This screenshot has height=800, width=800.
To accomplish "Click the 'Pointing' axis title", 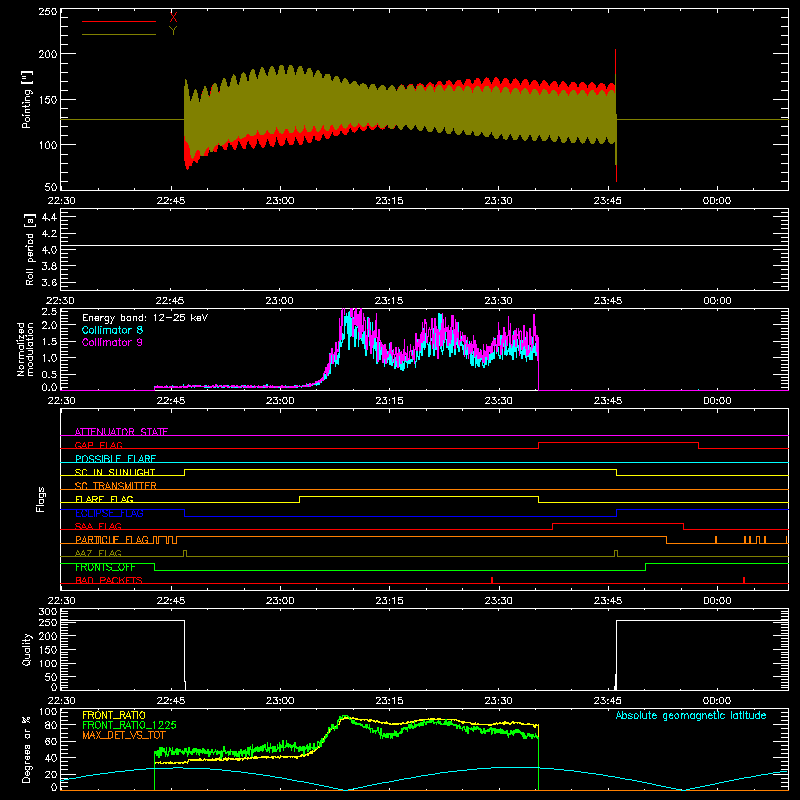I will pyautogui.click(x=27, y=99).
